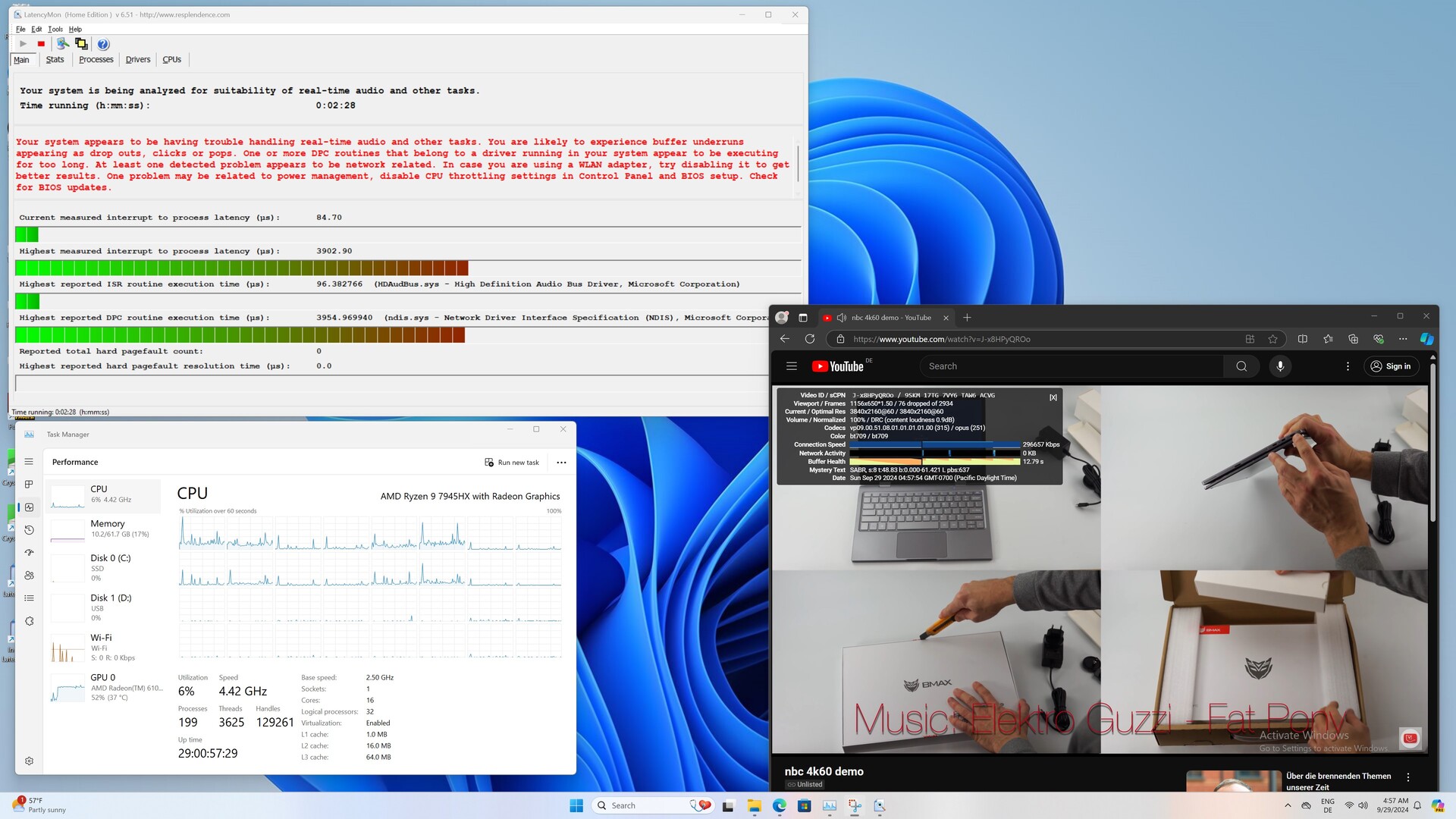The height and width of the screenshot is (819, 1456).
Task: Click Run new task button
Action: pos(512,463)
